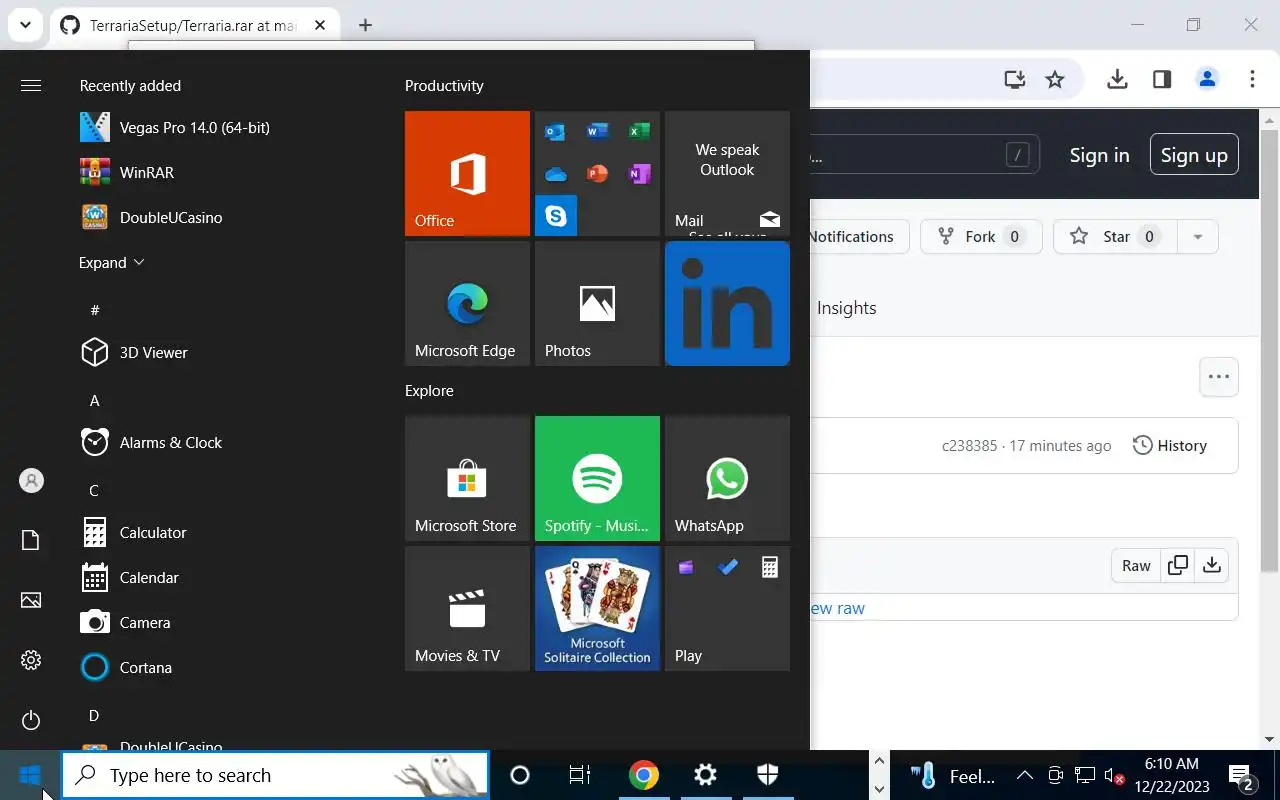
Task: Open WhatsApp tile
Action: [x=727, y=478]
